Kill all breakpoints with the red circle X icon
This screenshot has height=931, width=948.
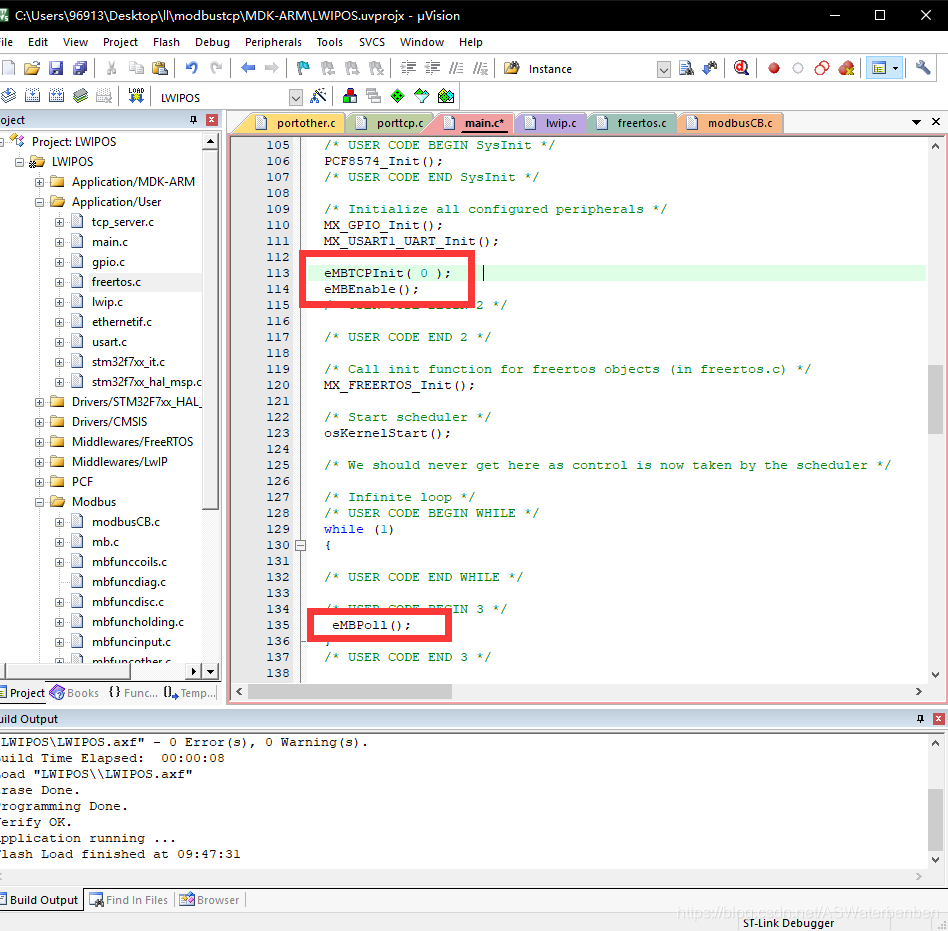pyautogui.click(x=846, y=68)
